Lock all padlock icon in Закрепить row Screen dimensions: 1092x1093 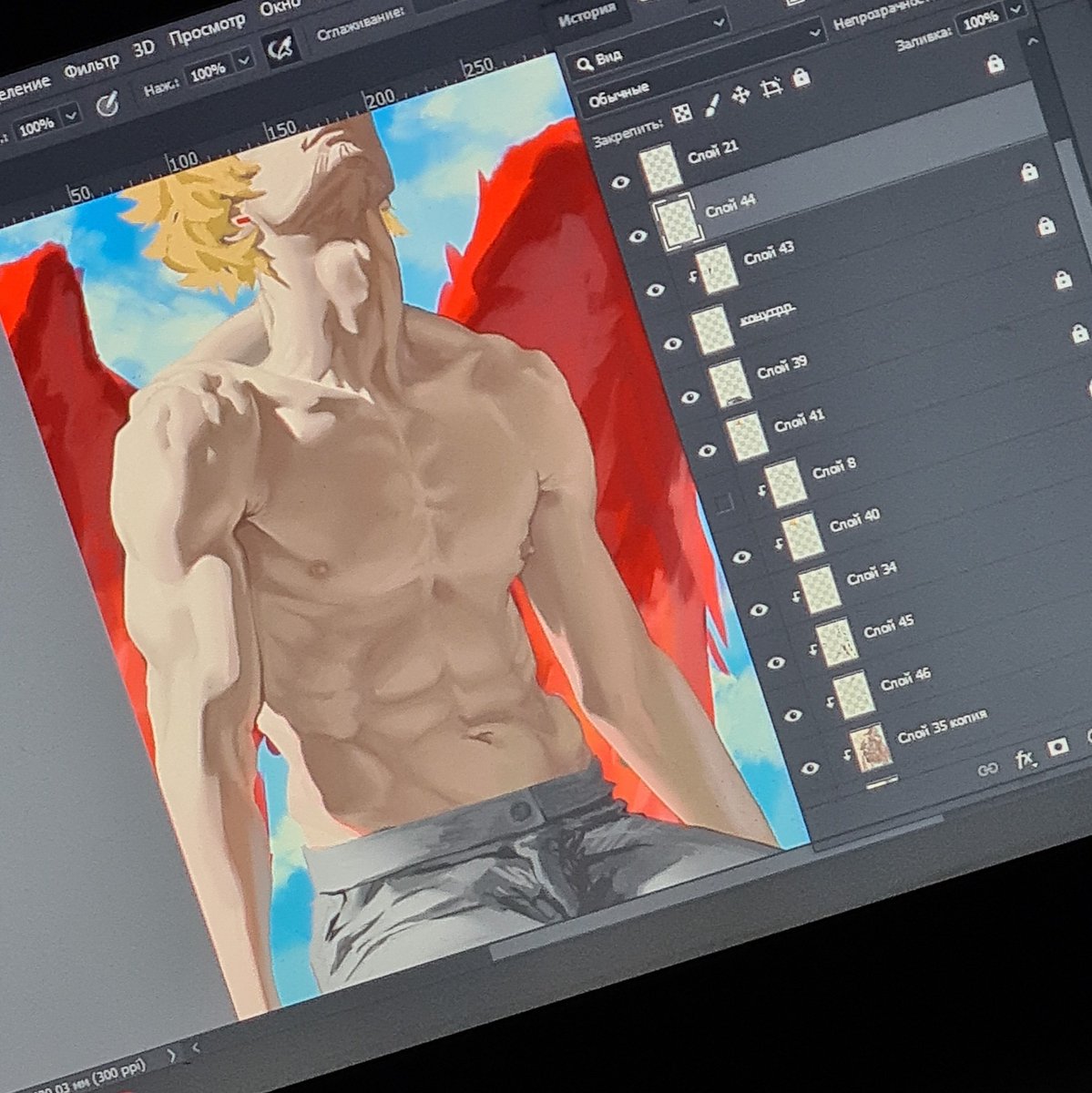pos(801,77)
